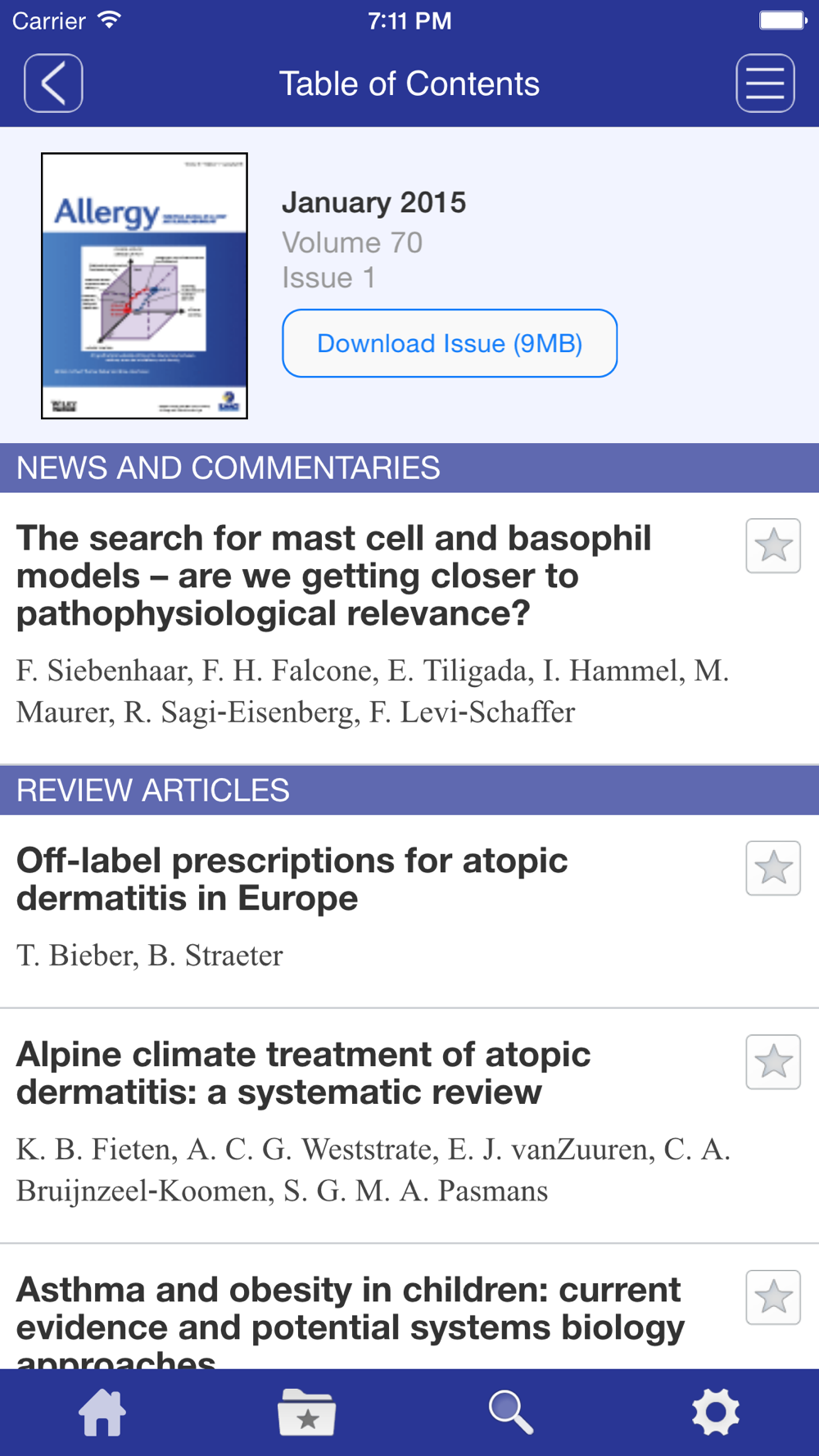
Task: Star the mast cell and basophil article
Action: [772, 545]
